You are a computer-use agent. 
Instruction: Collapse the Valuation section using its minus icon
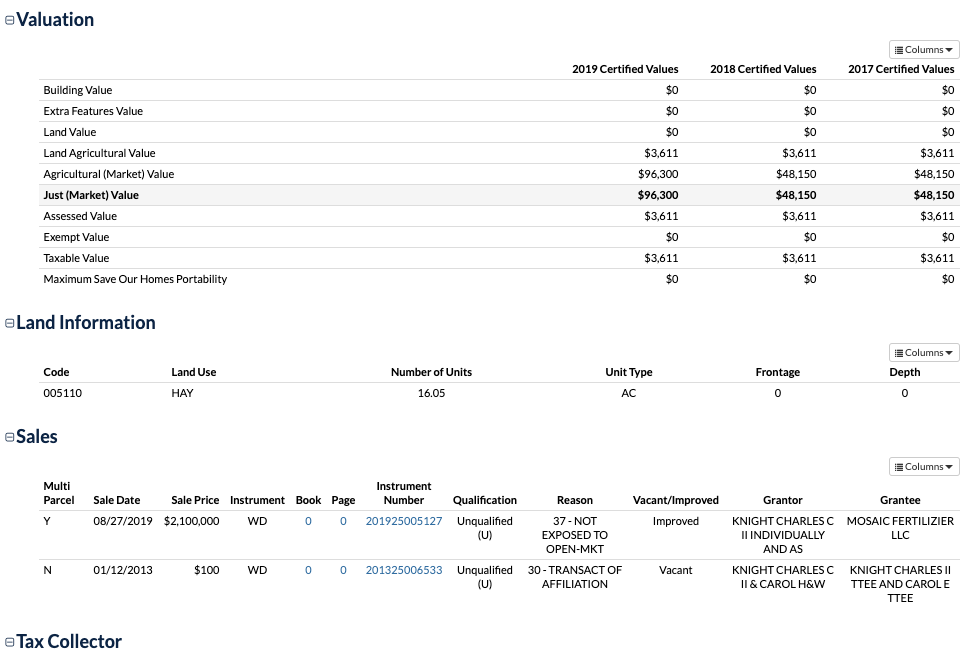click(10, 21)
